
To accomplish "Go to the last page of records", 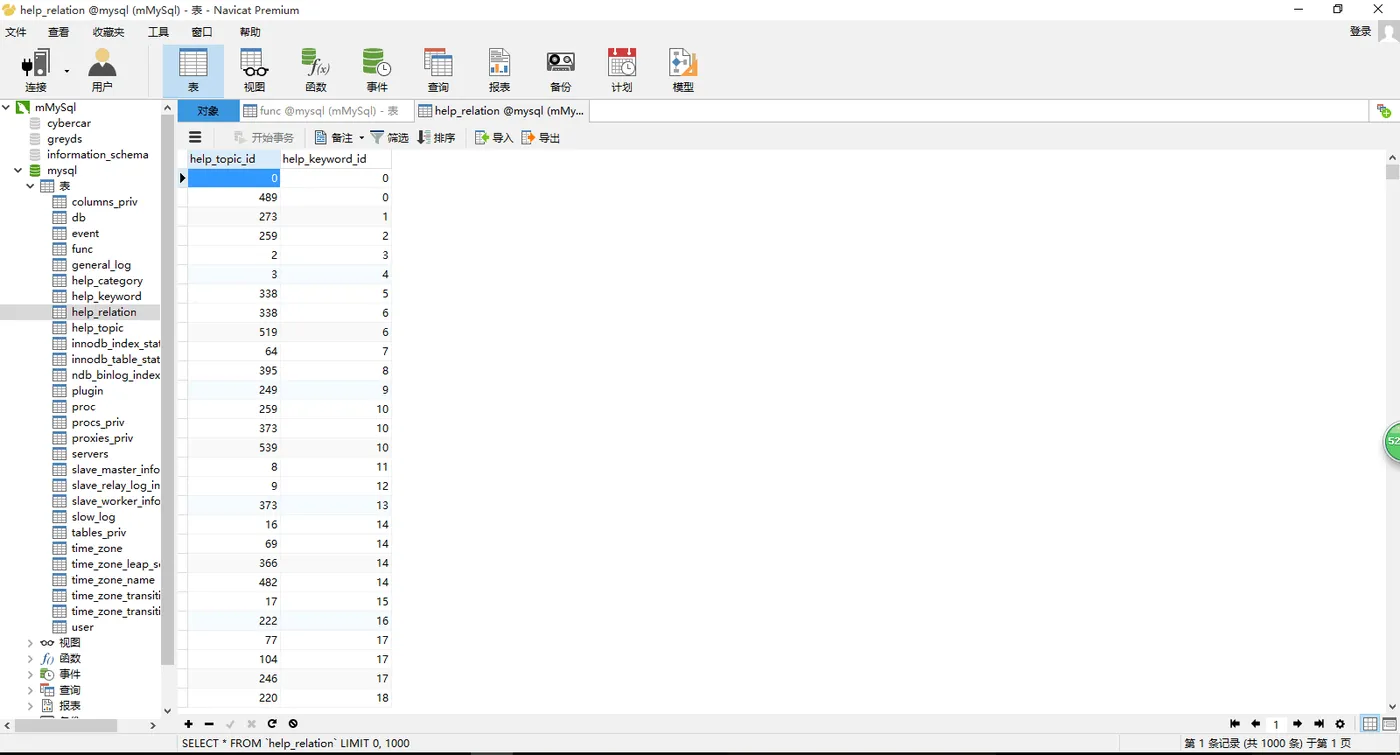I will [1319, 724].
